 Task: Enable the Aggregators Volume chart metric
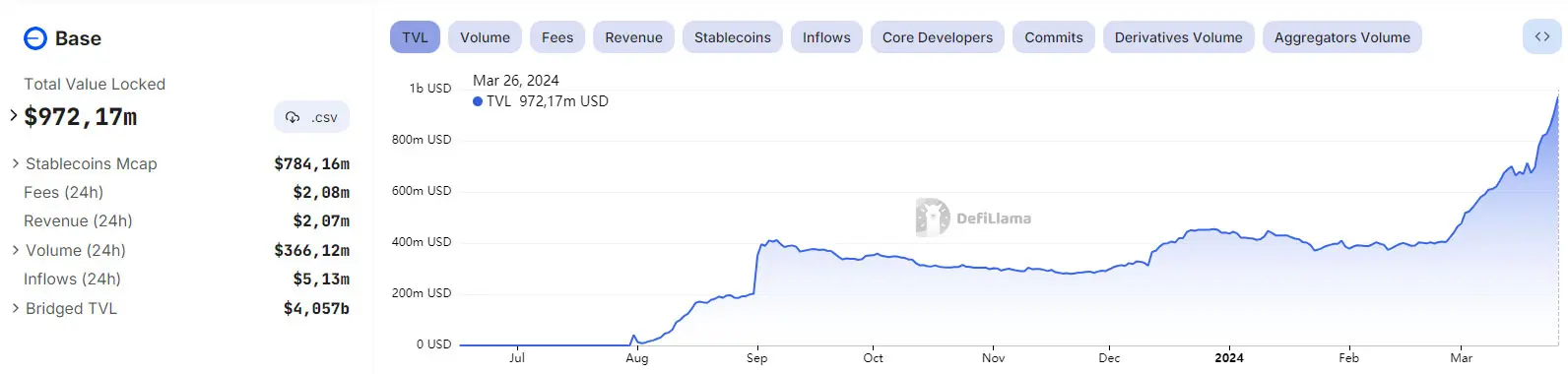point(1342,37)
